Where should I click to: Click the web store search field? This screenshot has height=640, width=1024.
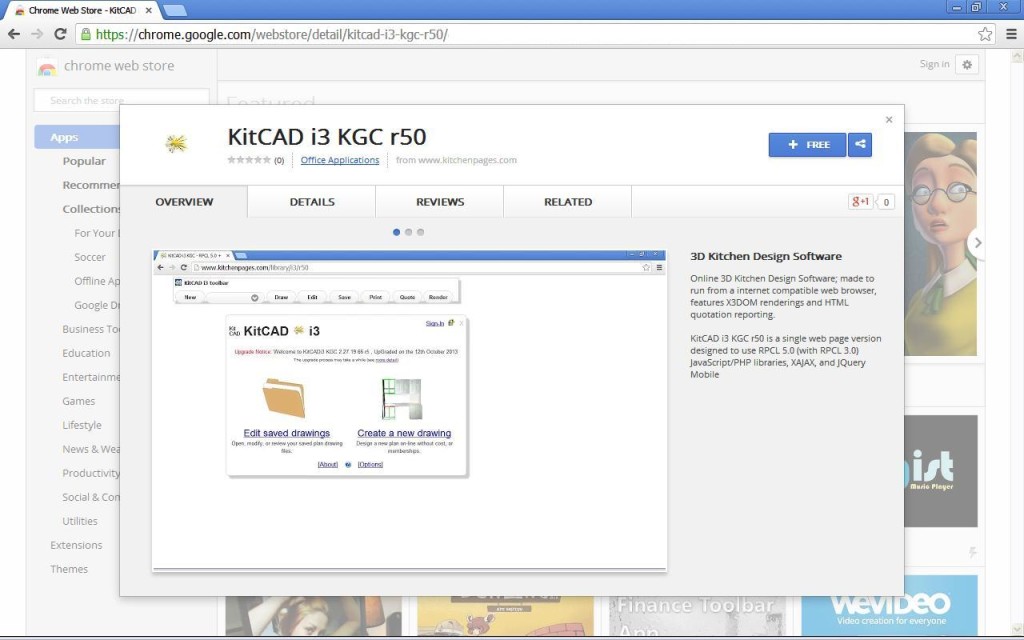[x=121, y=101]
